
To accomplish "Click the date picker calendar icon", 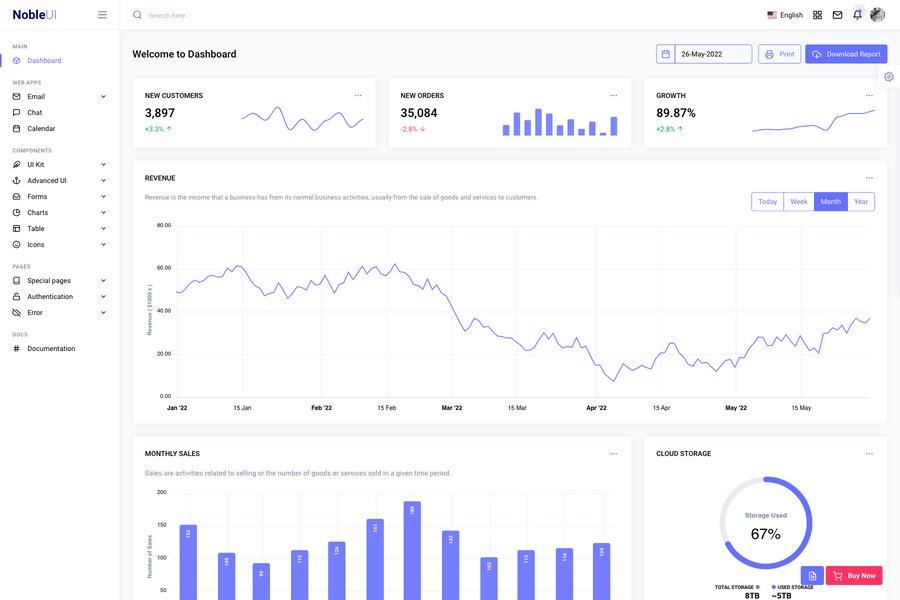I will pos(664,51).
